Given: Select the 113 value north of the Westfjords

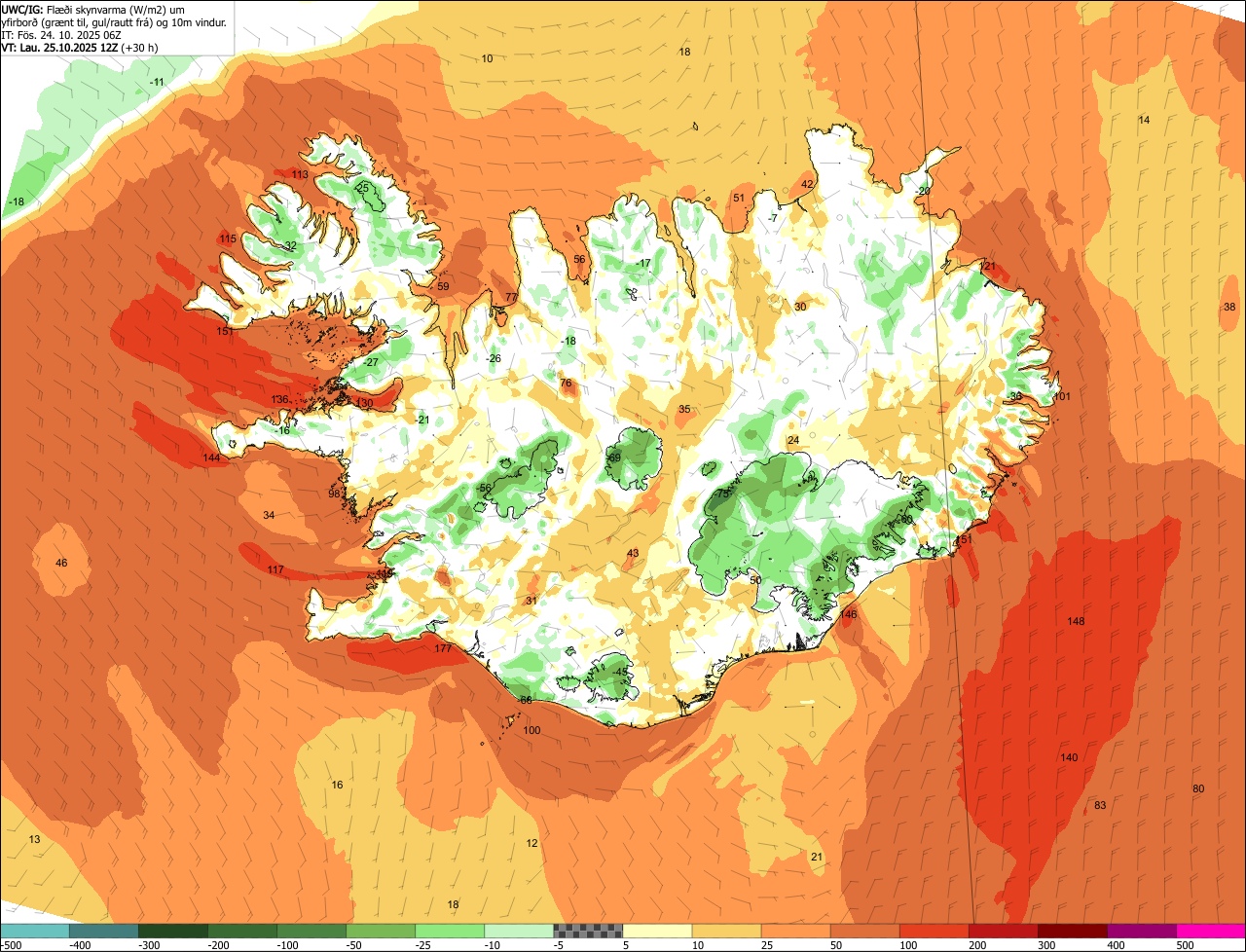Looking at the screenshot, I should coord(300,174).
